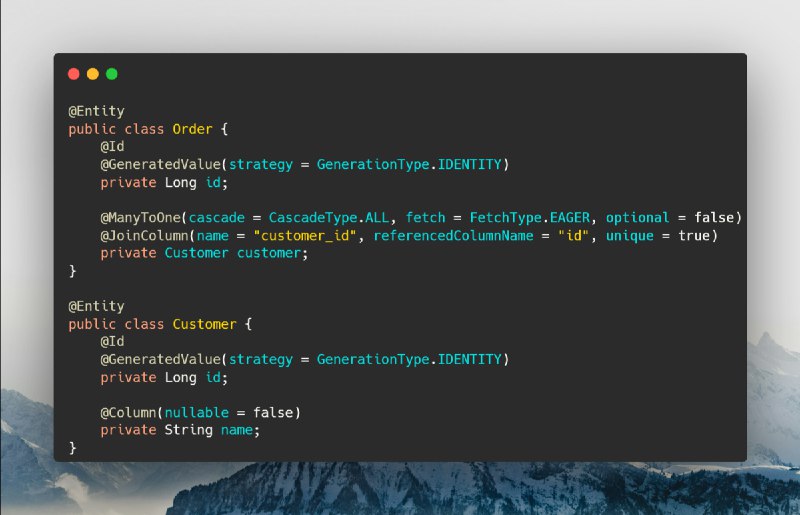Click the "customer;" field name
This screenshot has height=515, width=800.
pyautogui.click(x=272, y=253)
